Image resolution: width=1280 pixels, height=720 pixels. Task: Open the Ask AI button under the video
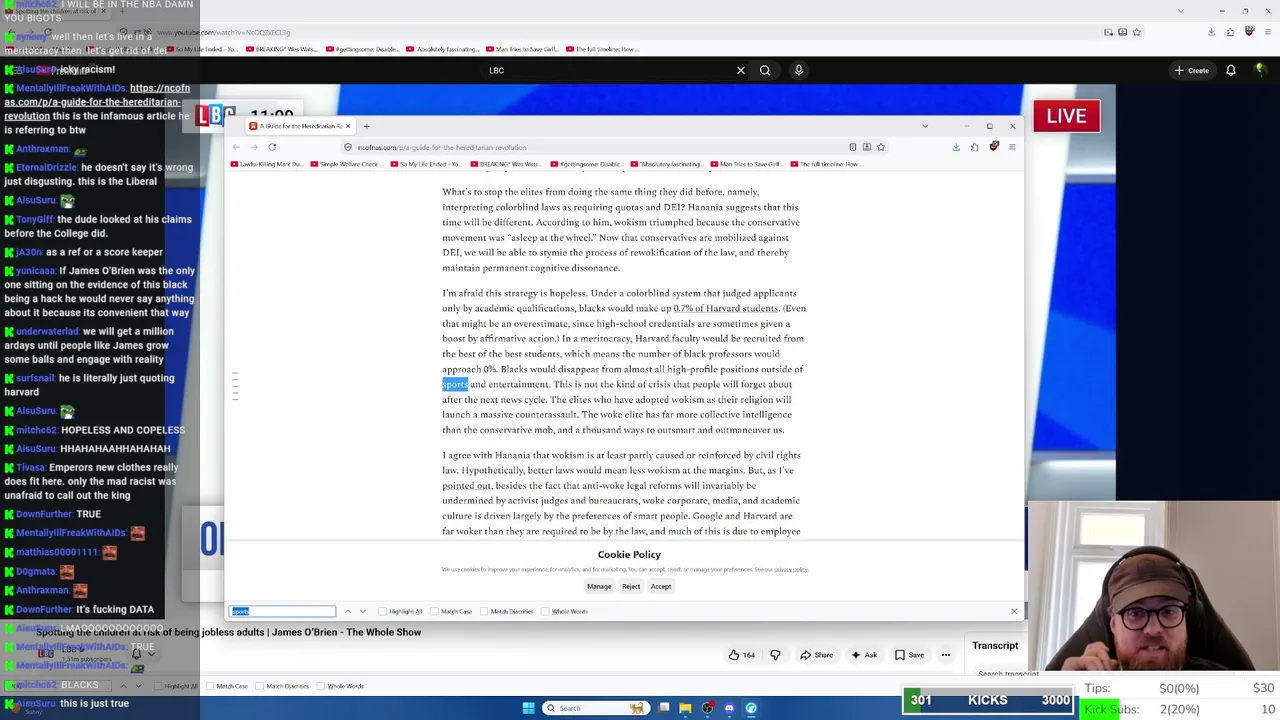click(x=863, y=655)
